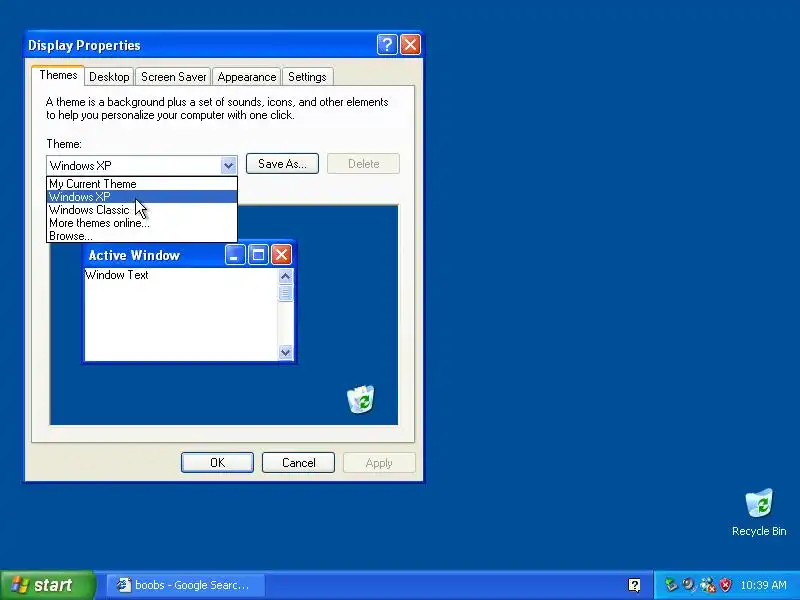800x600 pixels.
Task: Click the greyed-out Delete button
Action: click(363, 164)
